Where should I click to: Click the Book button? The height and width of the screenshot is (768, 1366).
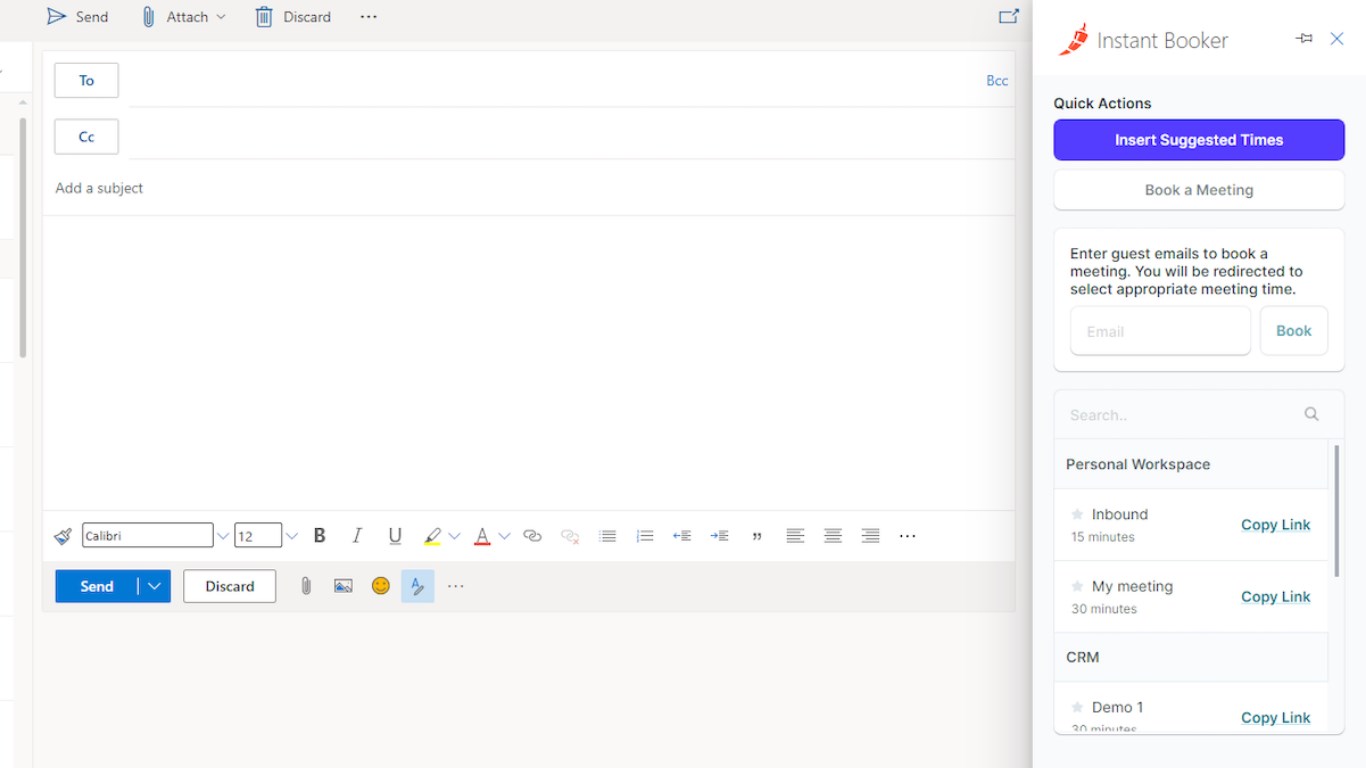1294,331
